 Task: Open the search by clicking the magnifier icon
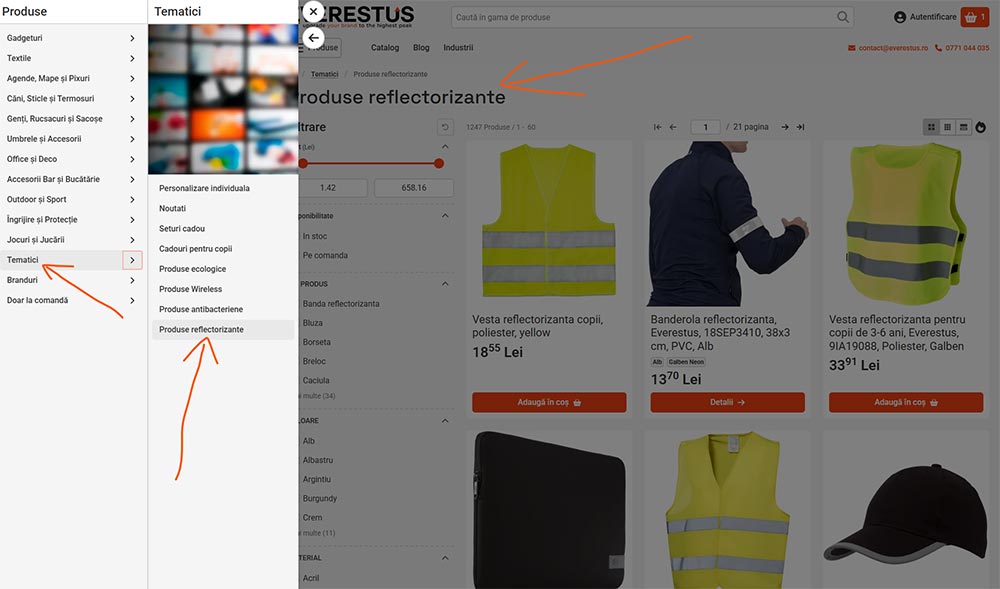843,16
